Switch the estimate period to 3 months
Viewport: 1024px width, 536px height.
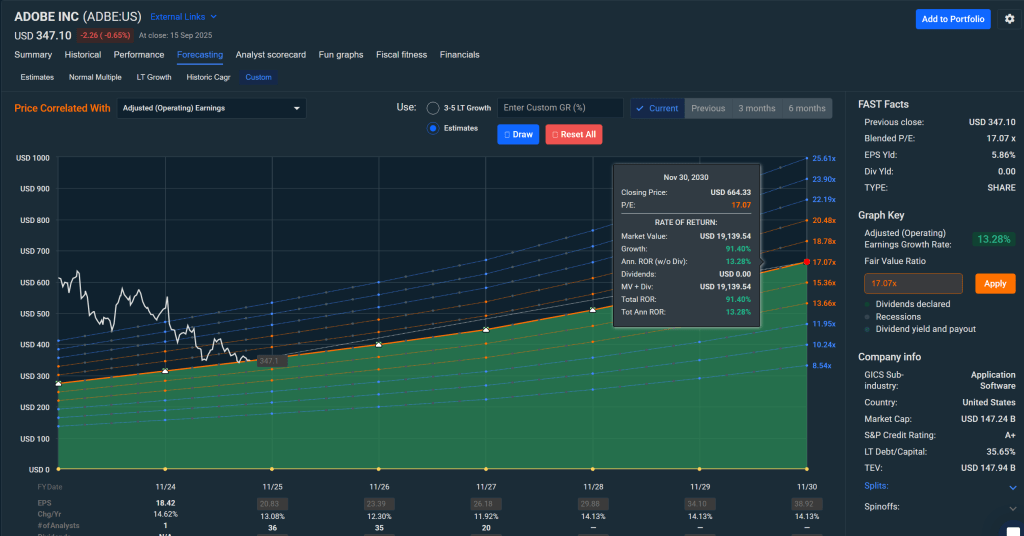756,108
